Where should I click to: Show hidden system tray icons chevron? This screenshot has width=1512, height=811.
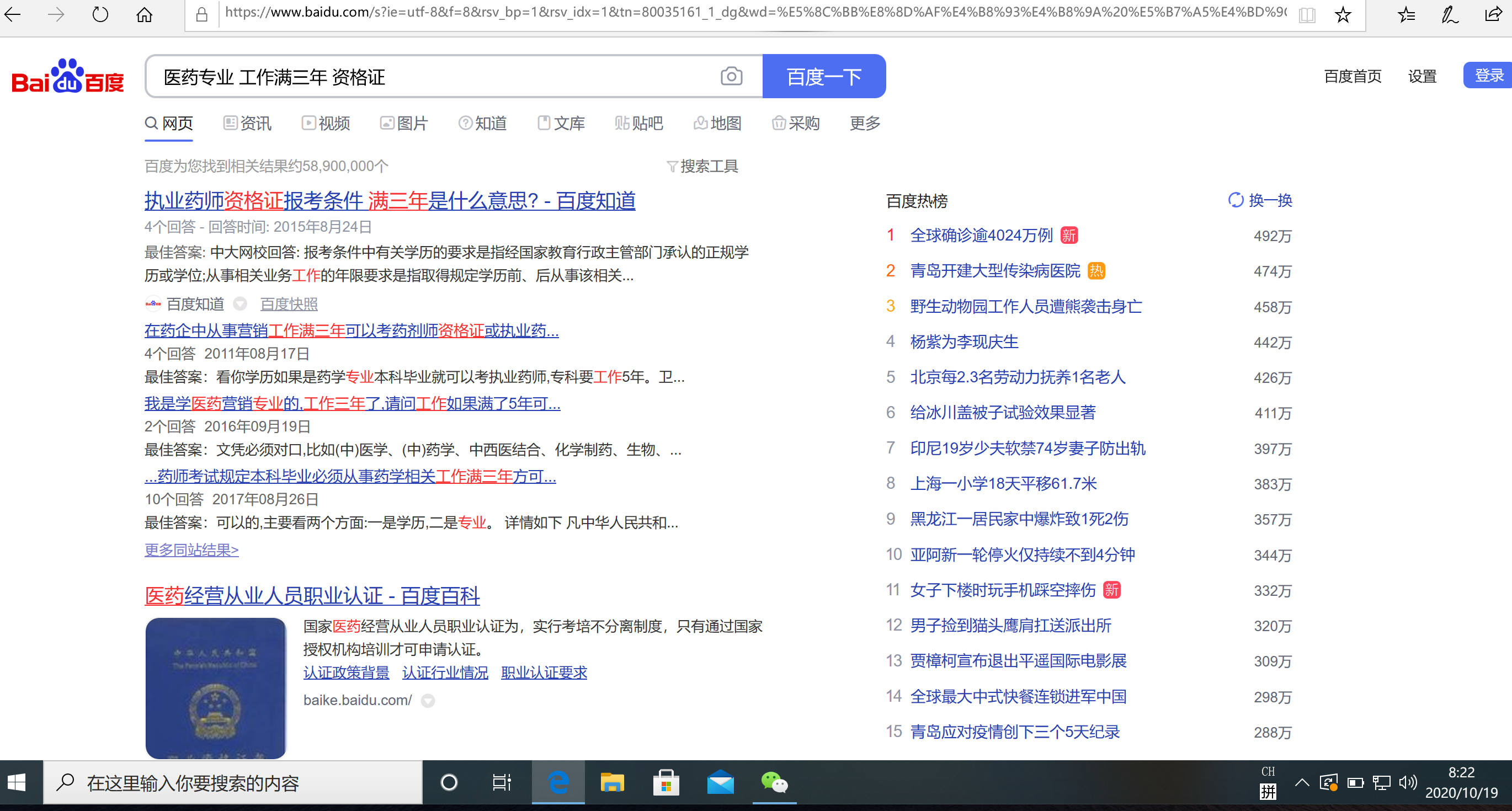[x=1301, y=782]
